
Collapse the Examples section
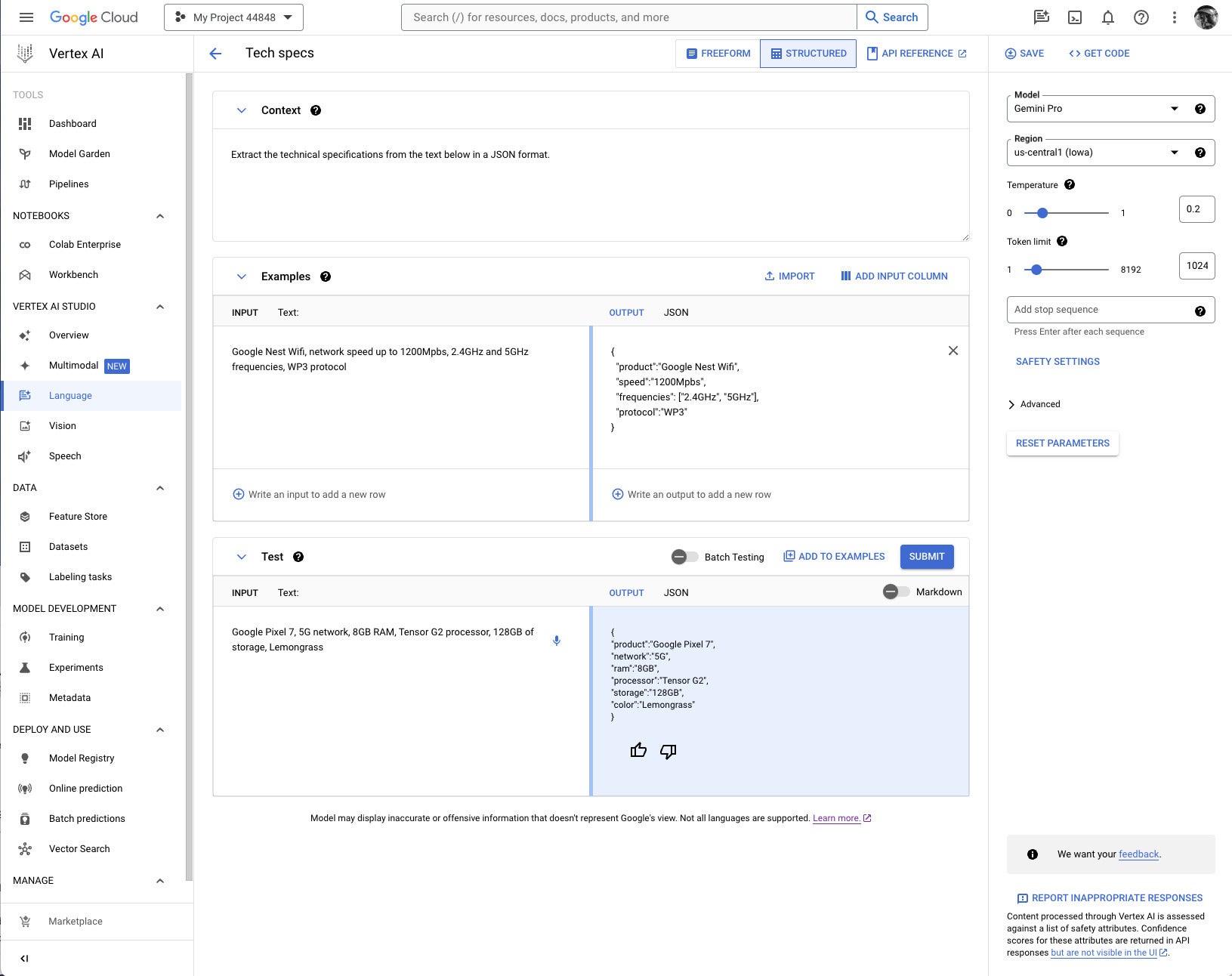[x=242, y=276]
